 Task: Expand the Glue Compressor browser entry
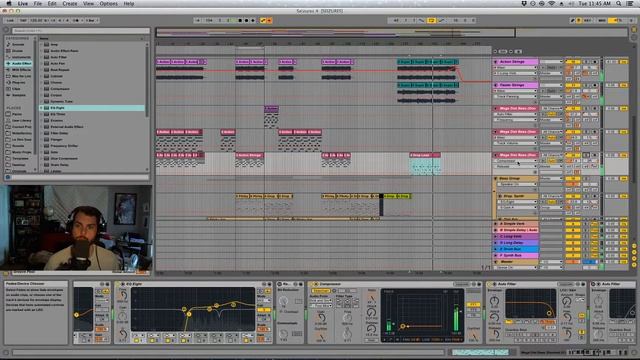[41, 158]
